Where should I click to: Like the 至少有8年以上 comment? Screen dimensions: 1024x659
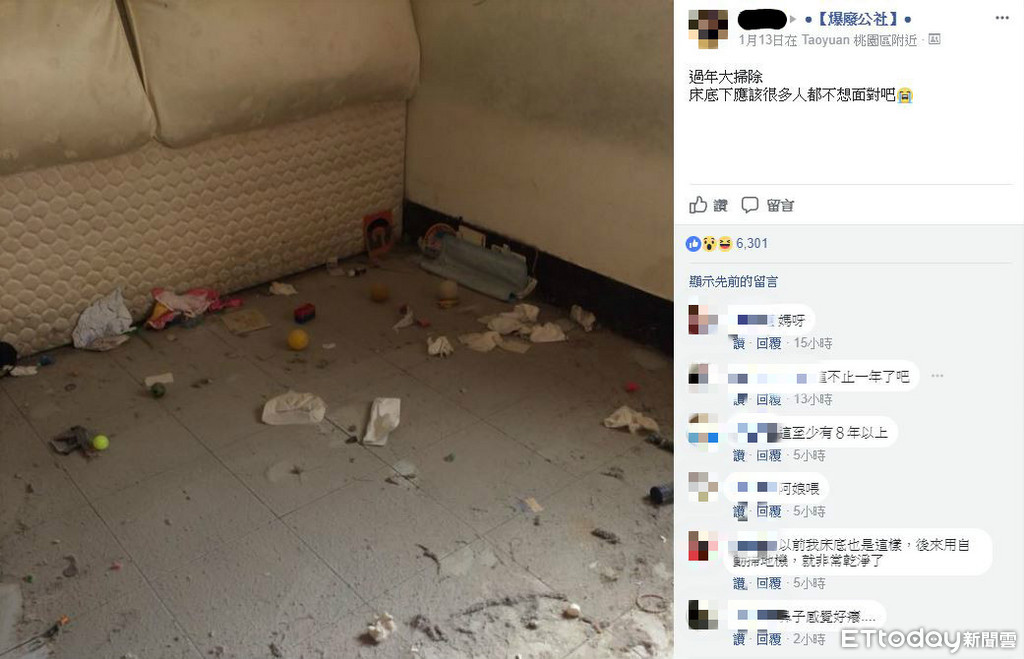(739, 456)
